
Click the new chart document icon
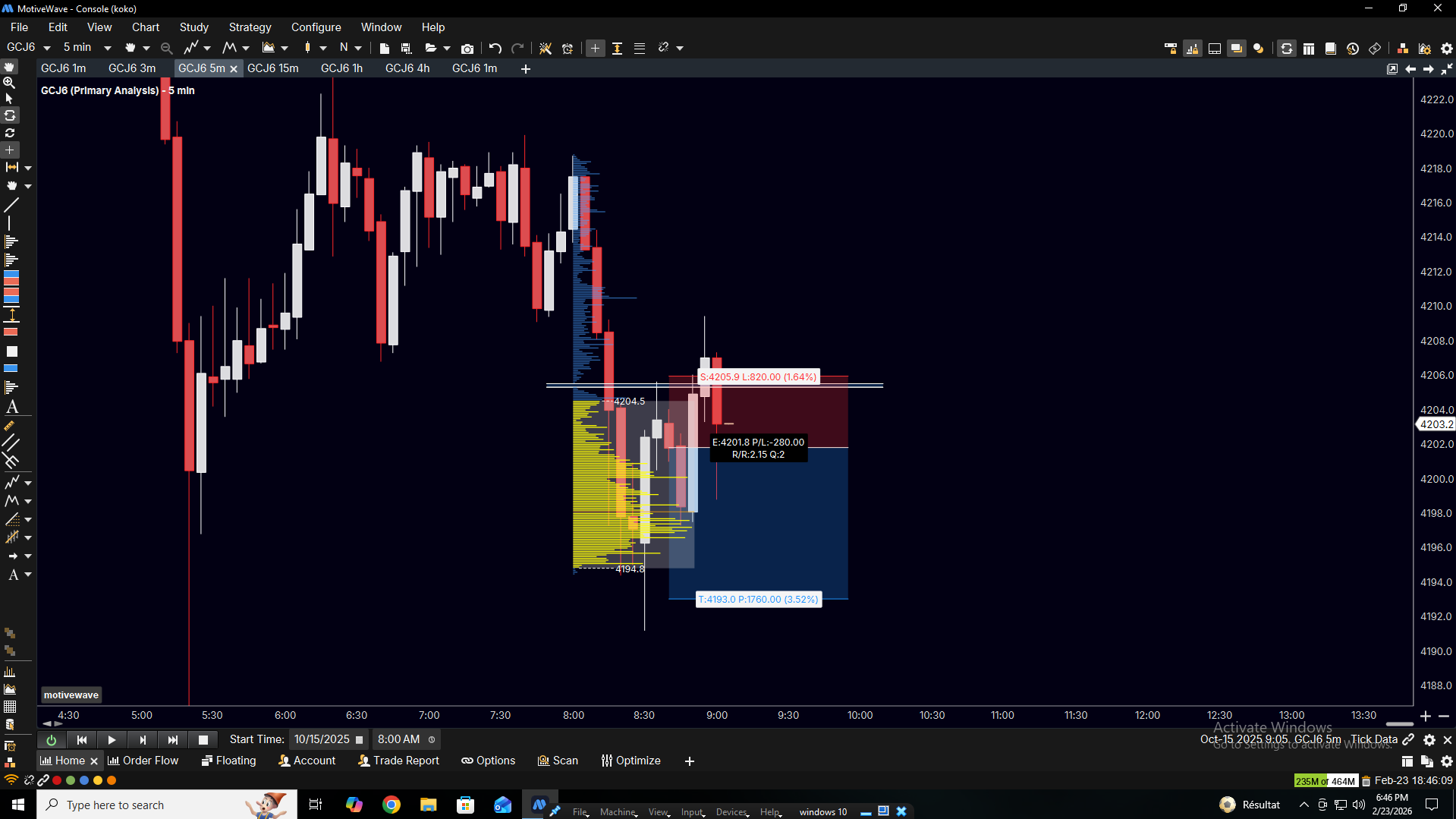[x=385, y=48]
